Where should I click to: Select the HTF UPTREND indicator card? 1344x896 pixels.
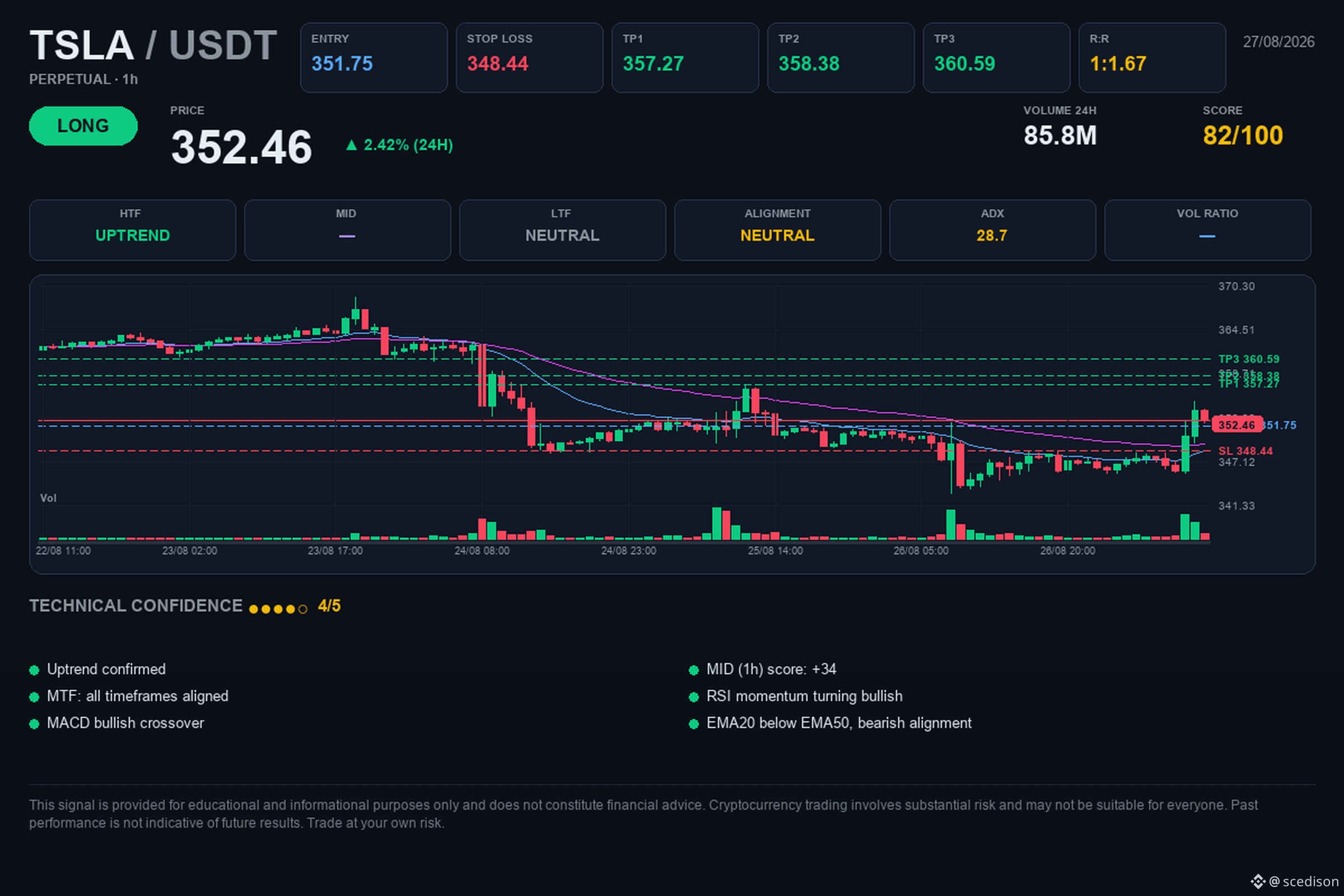pos(133,230)
